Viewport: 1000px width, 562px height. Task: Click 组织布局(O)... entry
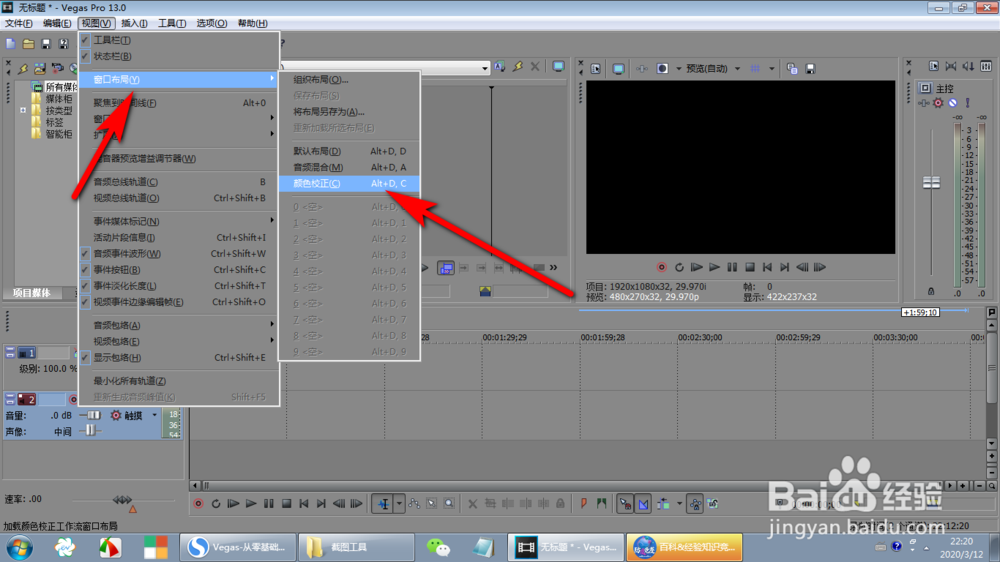pos(349,80)
